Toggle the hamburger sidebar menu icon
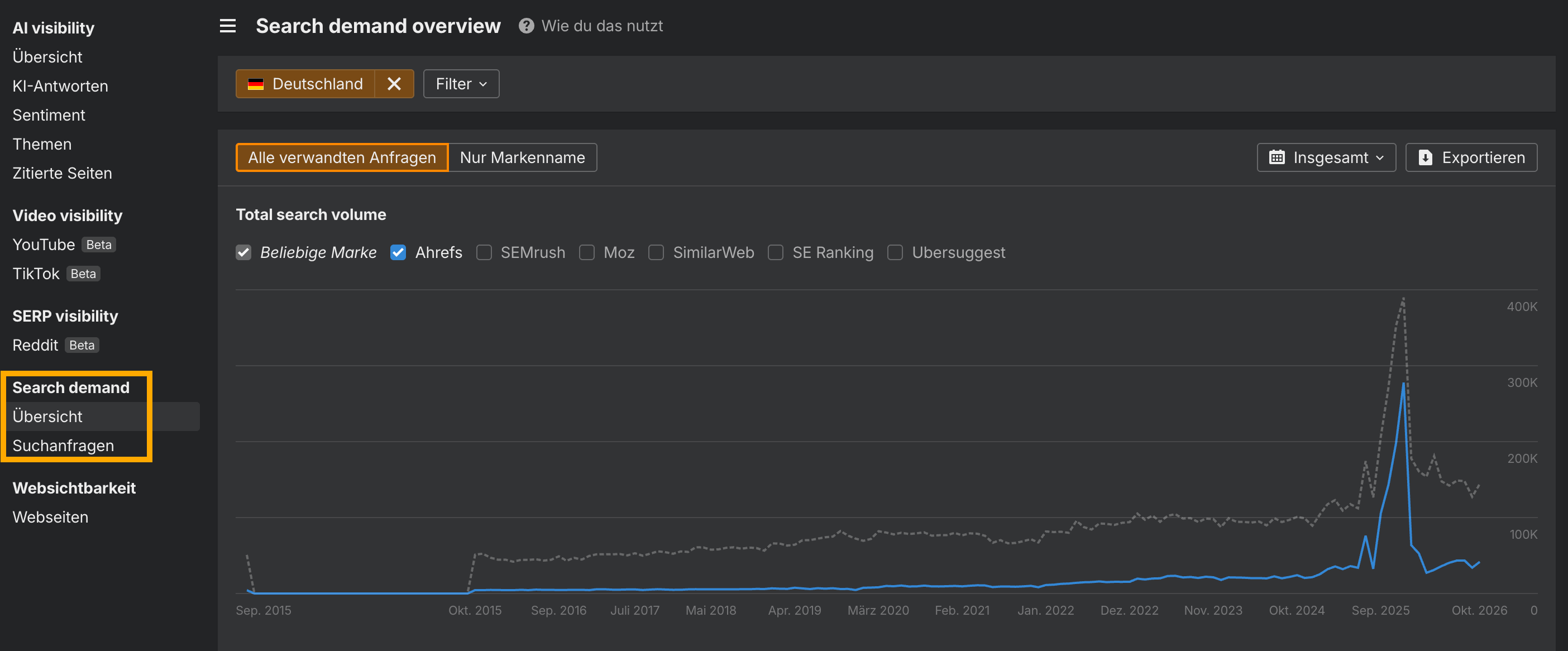 click(228, 26)
